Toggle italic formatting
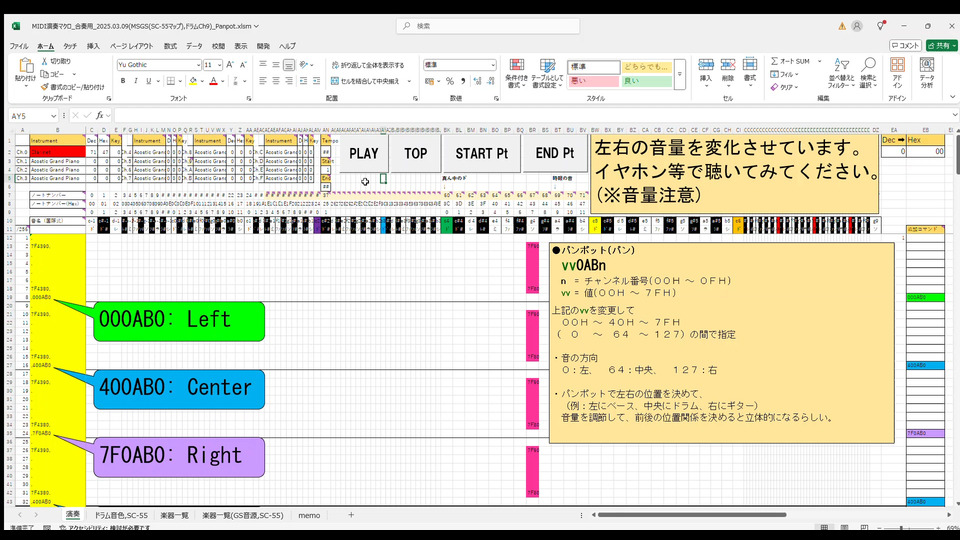Screen dimensions: 960x540 click(x=135, y=81)
